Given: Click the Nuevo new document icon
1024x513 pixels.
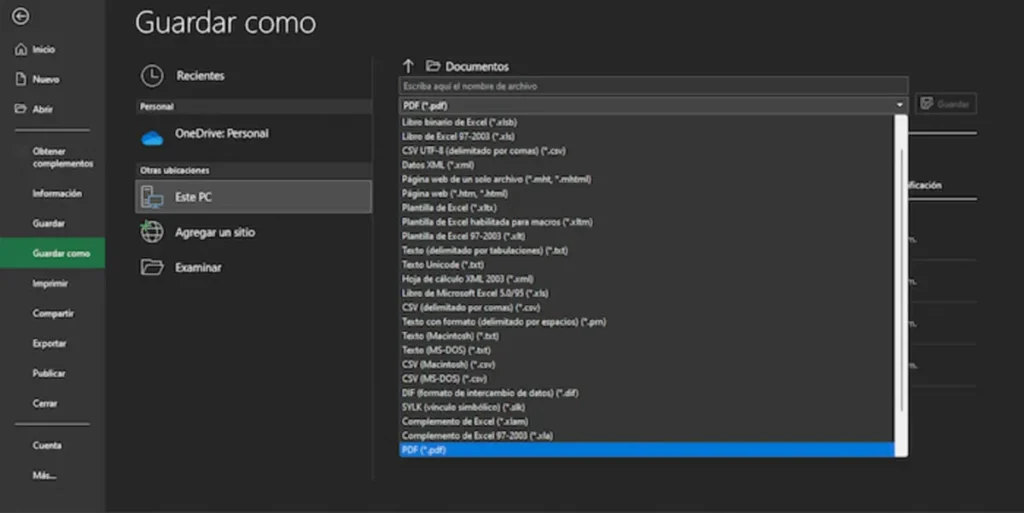Looking at the screenshot, I should point(20,79).
